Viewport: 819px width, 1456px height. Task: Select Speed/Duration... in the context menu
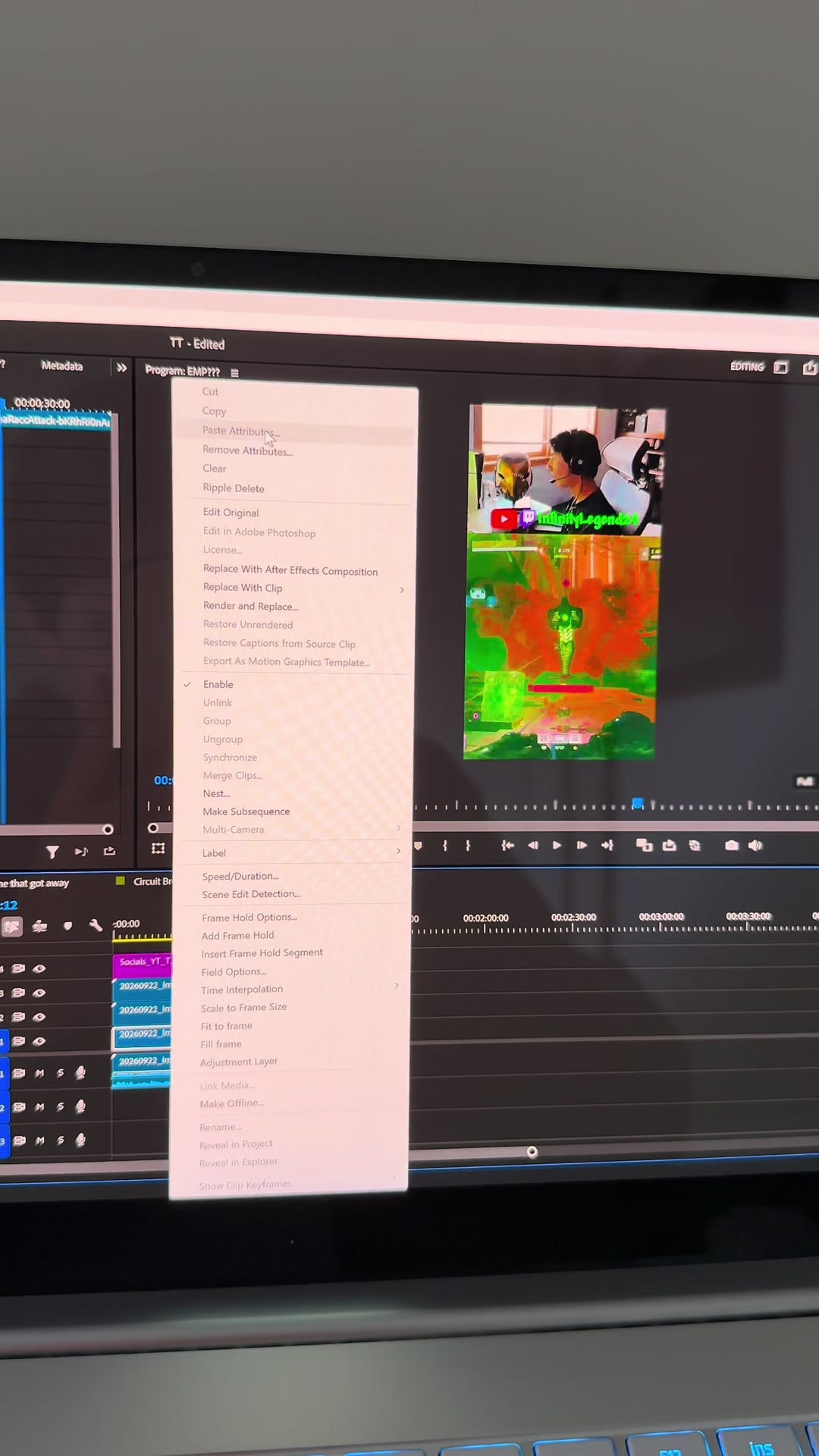pos(240,876)
